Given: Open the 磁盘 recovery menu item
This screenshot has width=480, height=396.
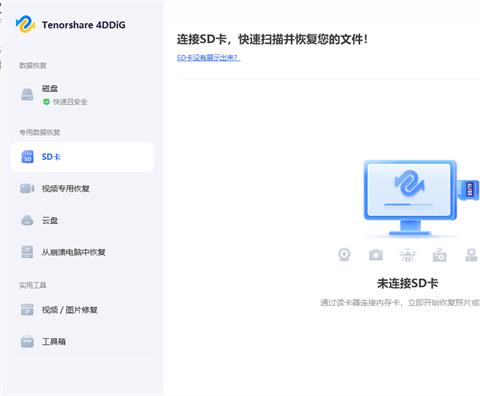Looking at the screenshot, I should 82,95.
